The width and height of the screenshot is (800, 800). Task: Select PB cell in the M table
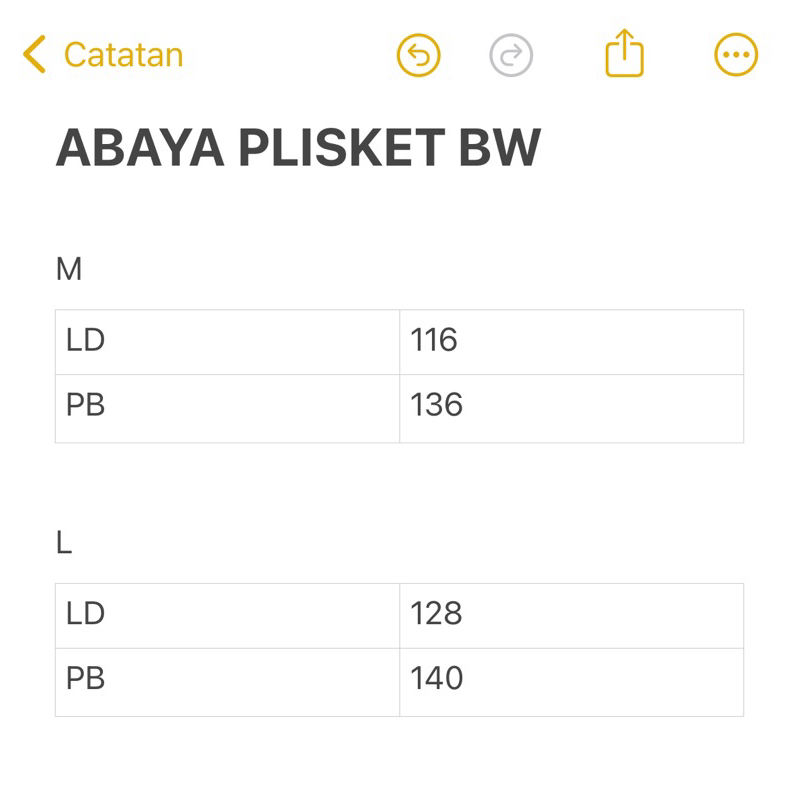[x=227, y=408]
